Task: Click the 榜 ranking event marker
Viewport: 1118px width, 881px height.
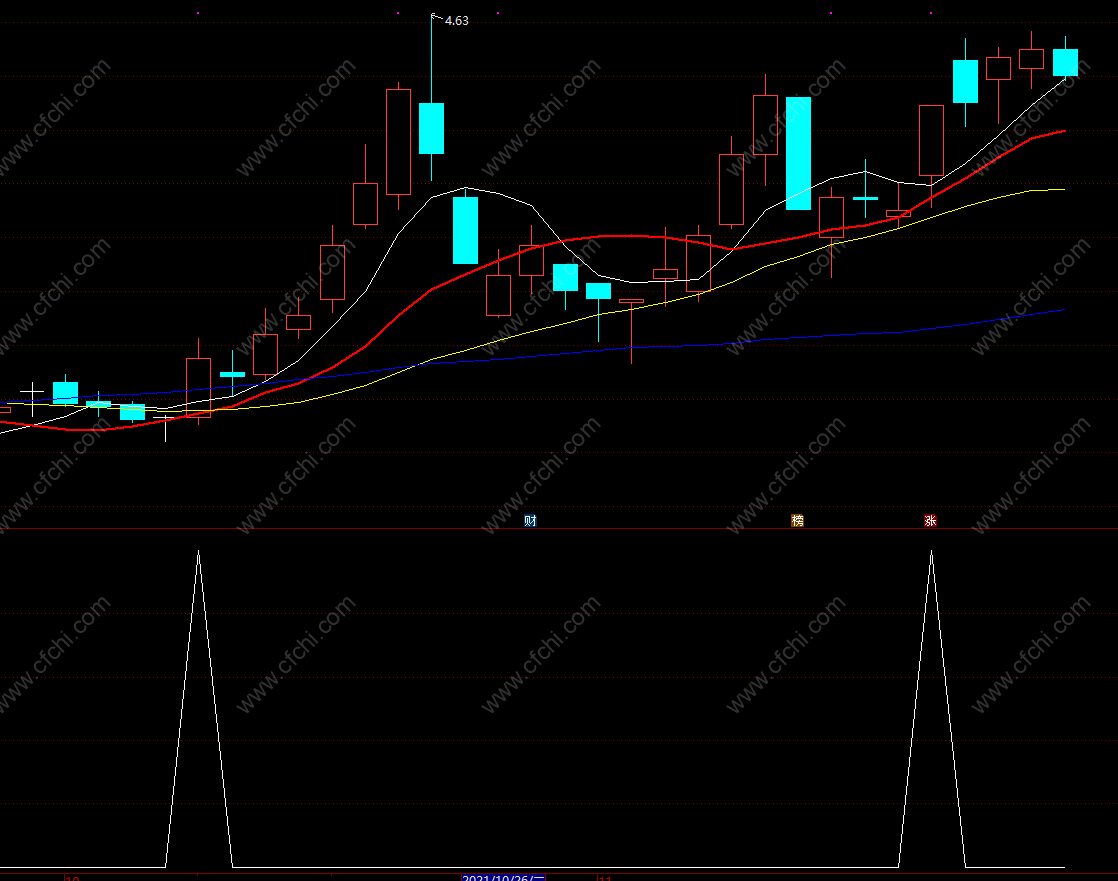Action: pyautogui.click(x=797, y=521)
